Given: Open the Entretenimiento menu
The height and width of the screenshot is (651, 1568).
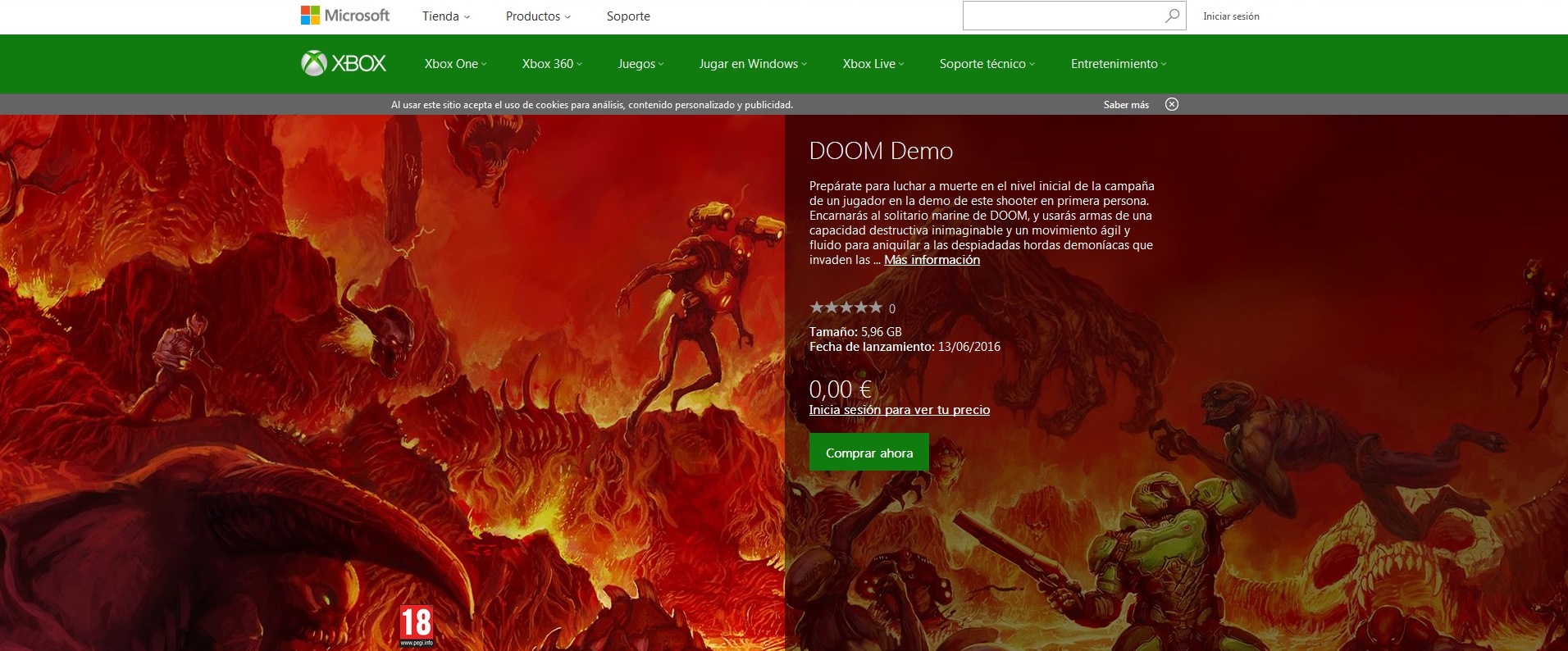Looking at the screenshot, I should 1118,64.
